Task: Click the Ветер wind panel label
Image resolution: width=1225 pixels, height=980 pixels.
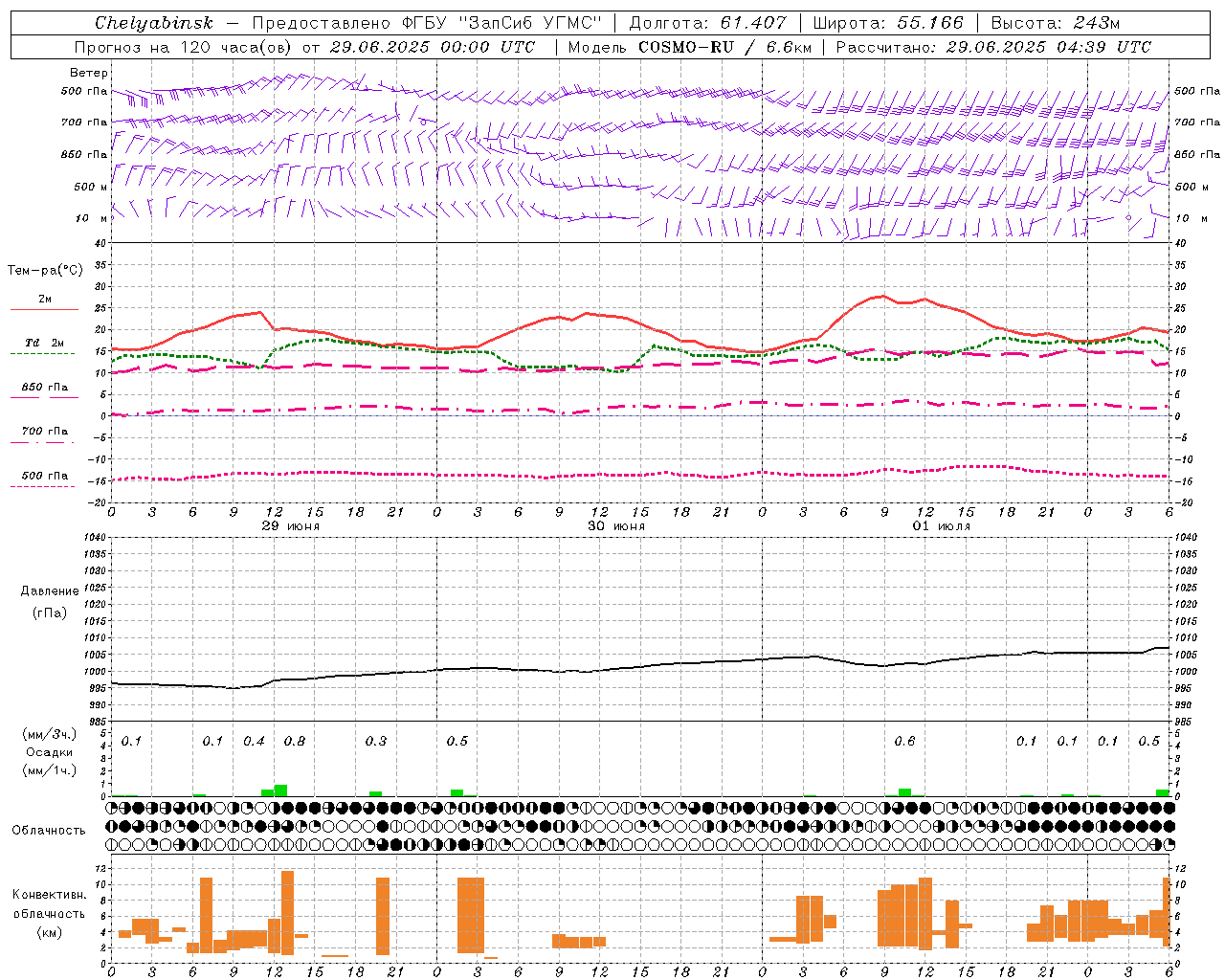Action: [89, 73]
